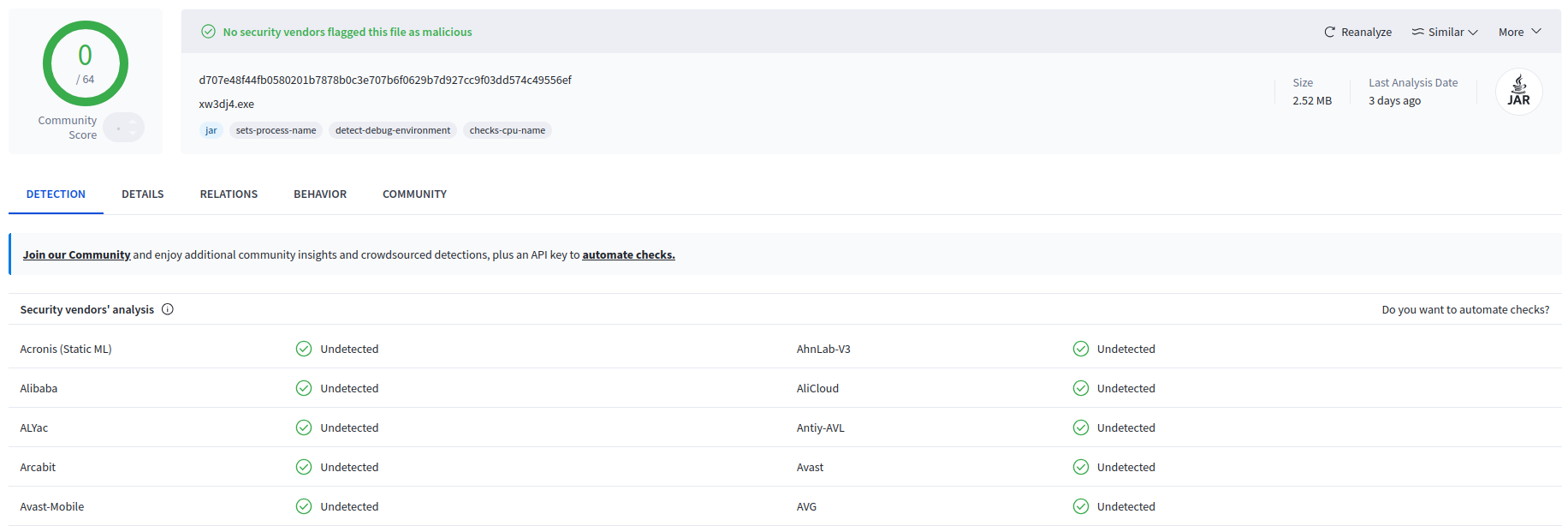1568x526 pixels.
Task: Click the Acronis (Static ML) undetected check icon
Action: [x=304, y=349]
